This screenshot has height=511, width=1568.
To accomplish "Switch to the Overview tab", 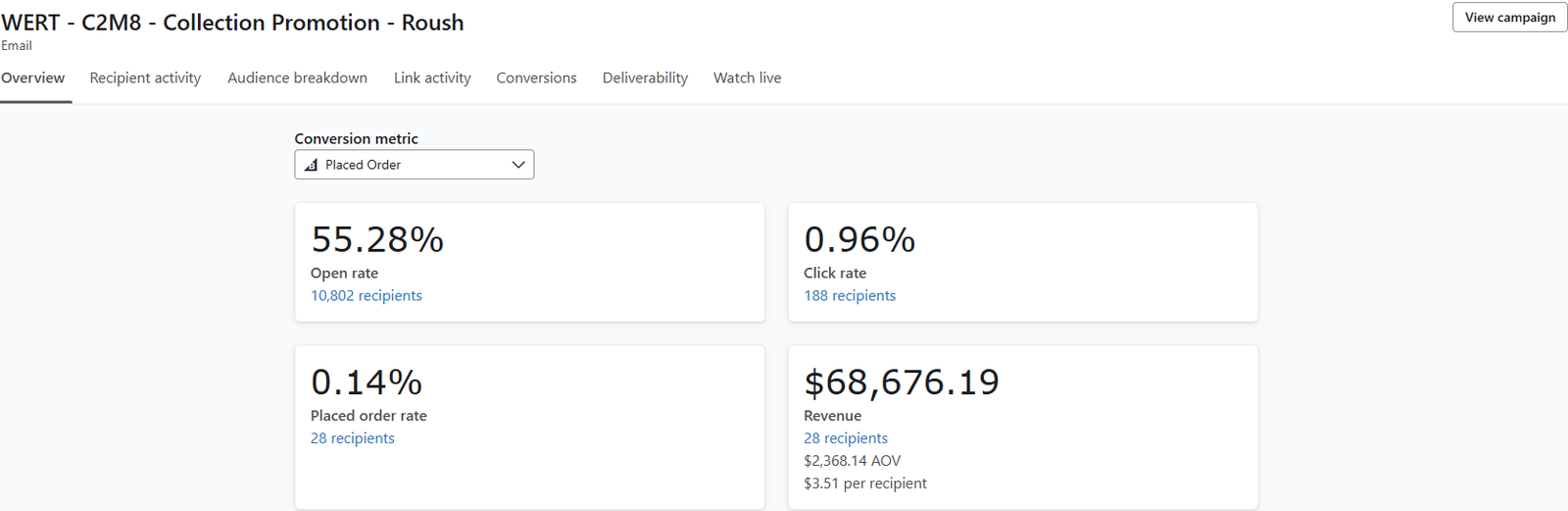I will point(33,78).
